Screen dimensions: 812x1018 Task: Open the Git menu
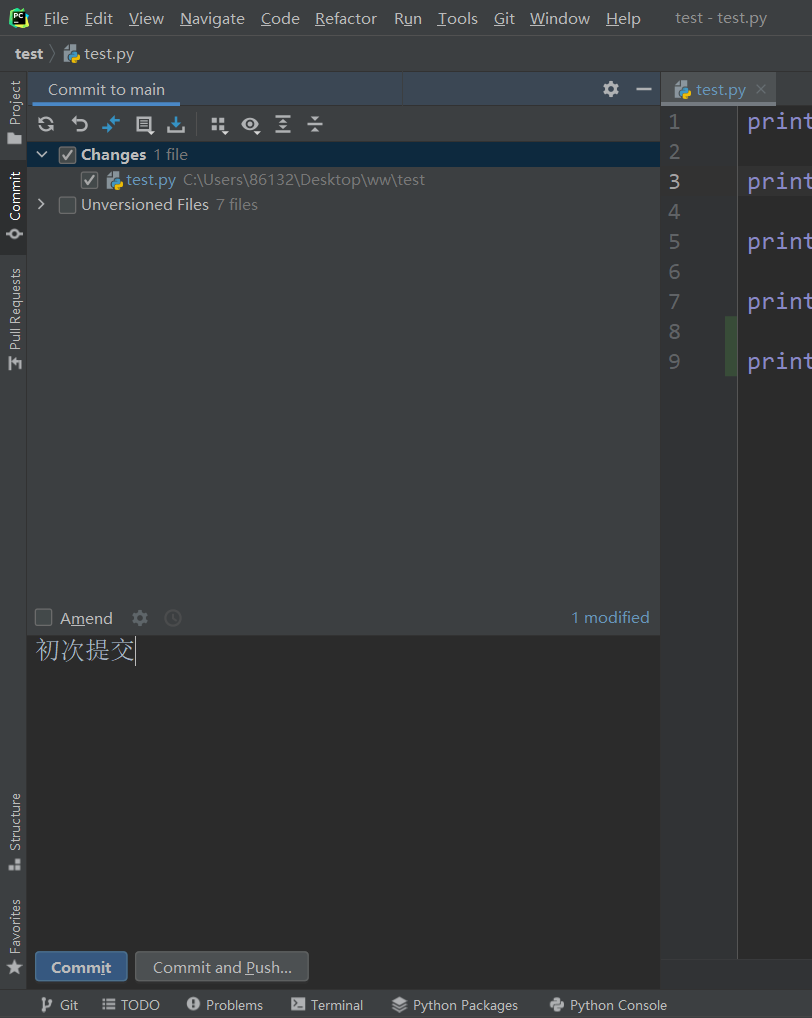504,19
